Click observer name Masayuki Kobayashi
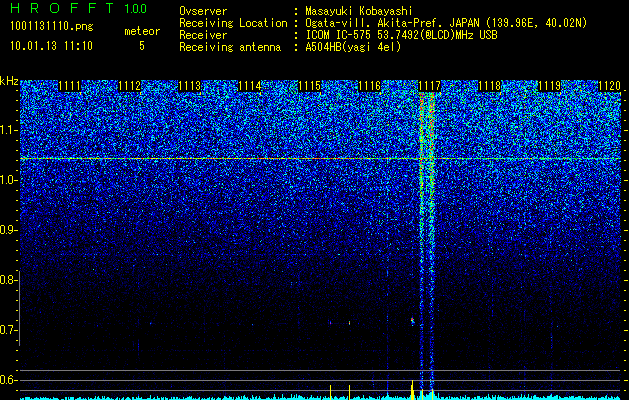The height and width of the screenshot is (400, 629). (359, 11)
